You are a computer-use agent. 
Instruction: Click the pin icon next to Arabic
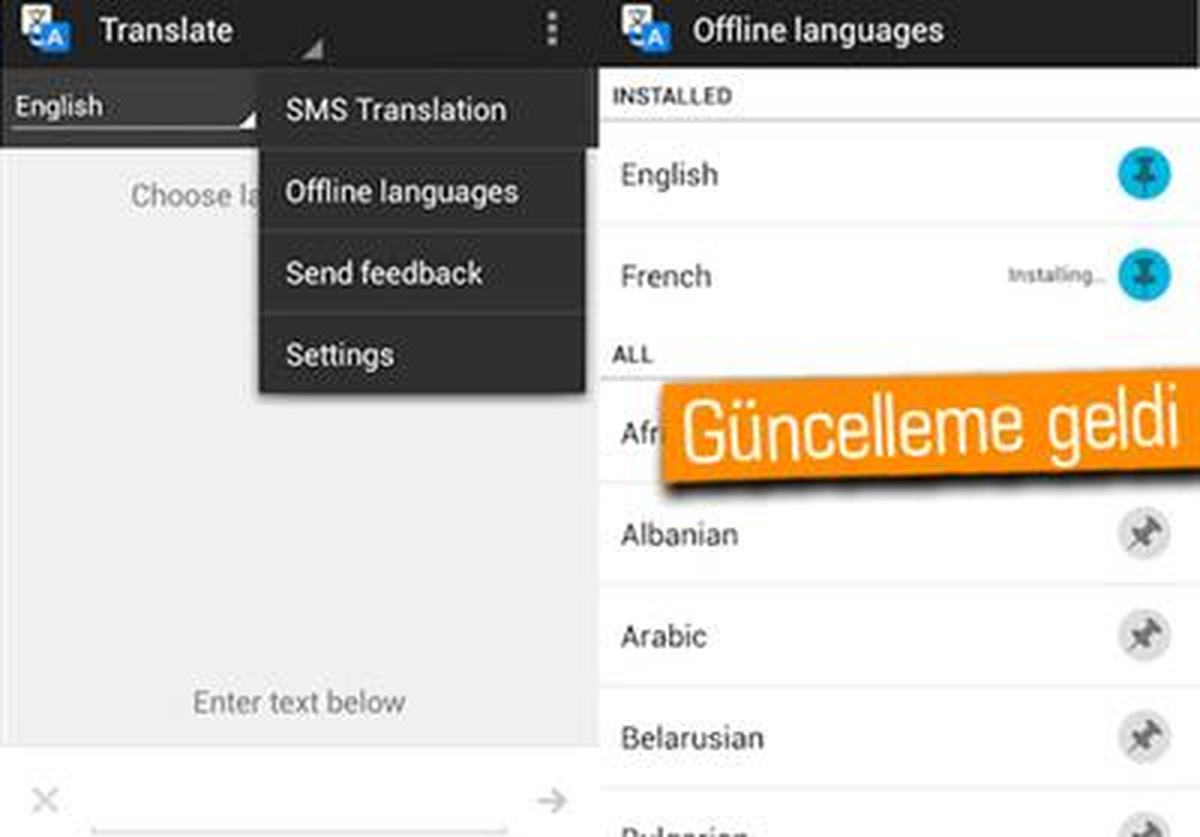point(1144,635)
